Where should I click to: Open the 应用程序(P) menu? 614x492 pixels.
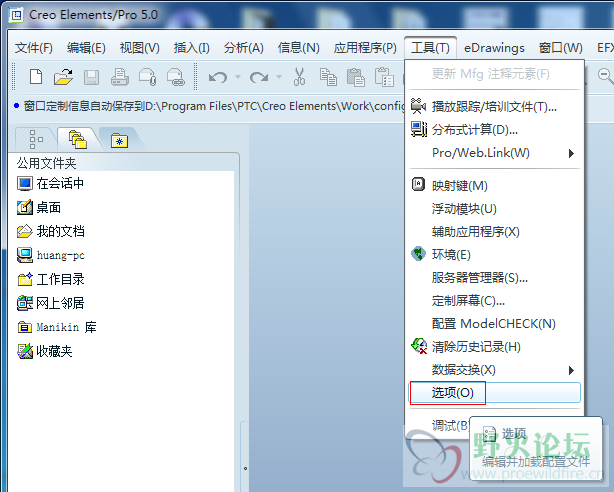click(x=365, y=48)
